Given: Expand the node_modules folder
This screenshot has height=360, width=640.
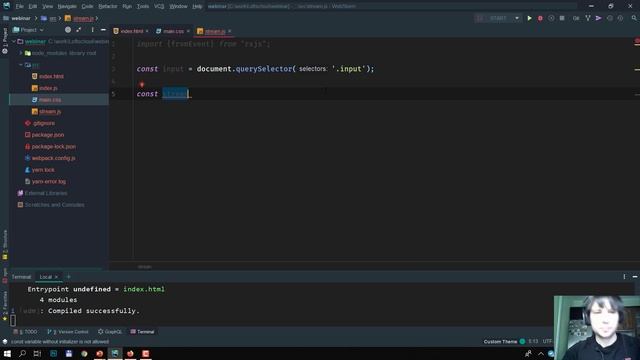Looking at the screenshot, I should (x=21, y=53).
